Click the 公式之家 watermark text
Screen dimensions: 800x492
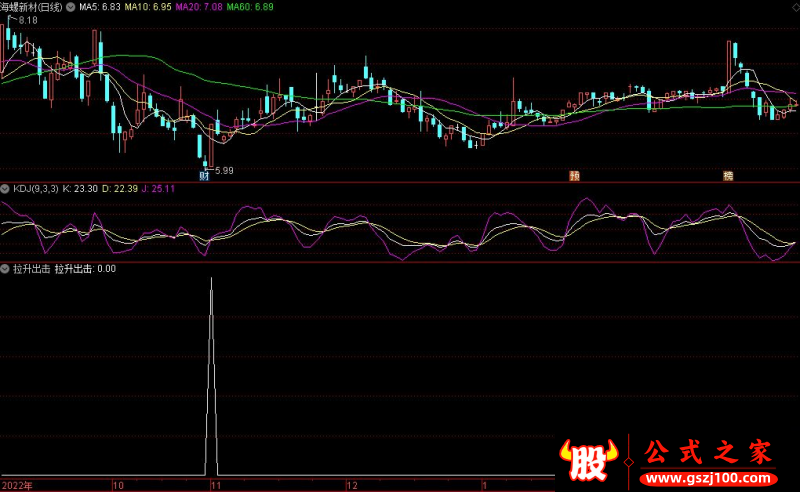coord(707,451)
